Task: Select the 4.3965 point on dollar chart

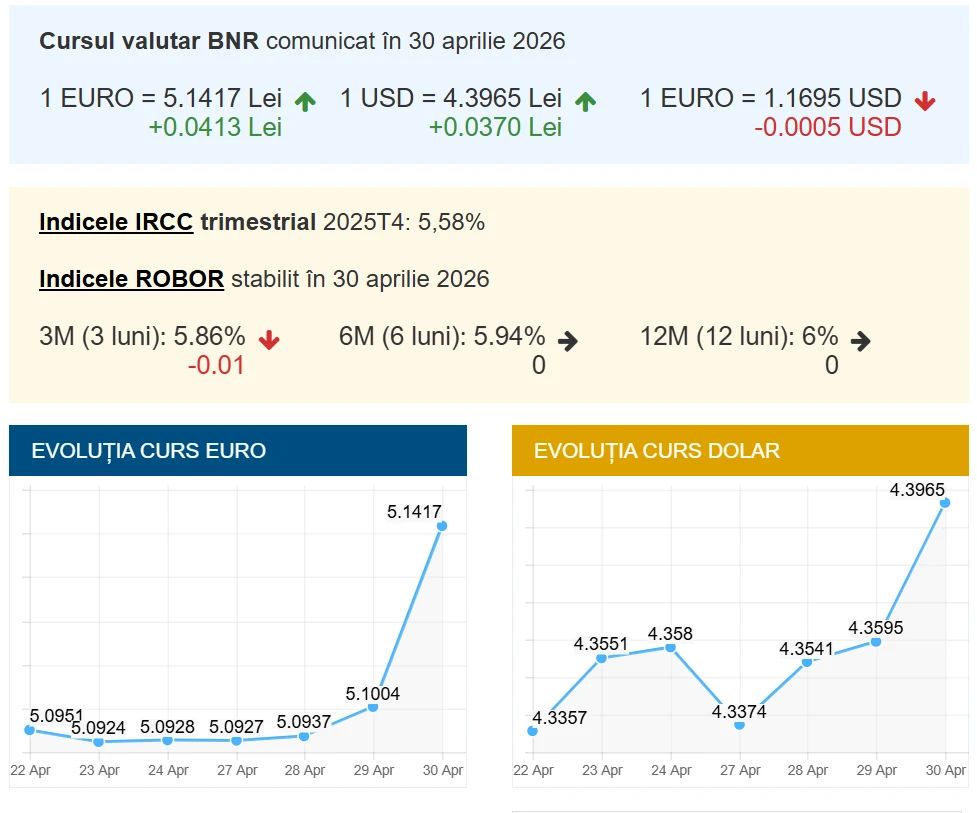Action: pyautogui.click(x=945, y=504)
